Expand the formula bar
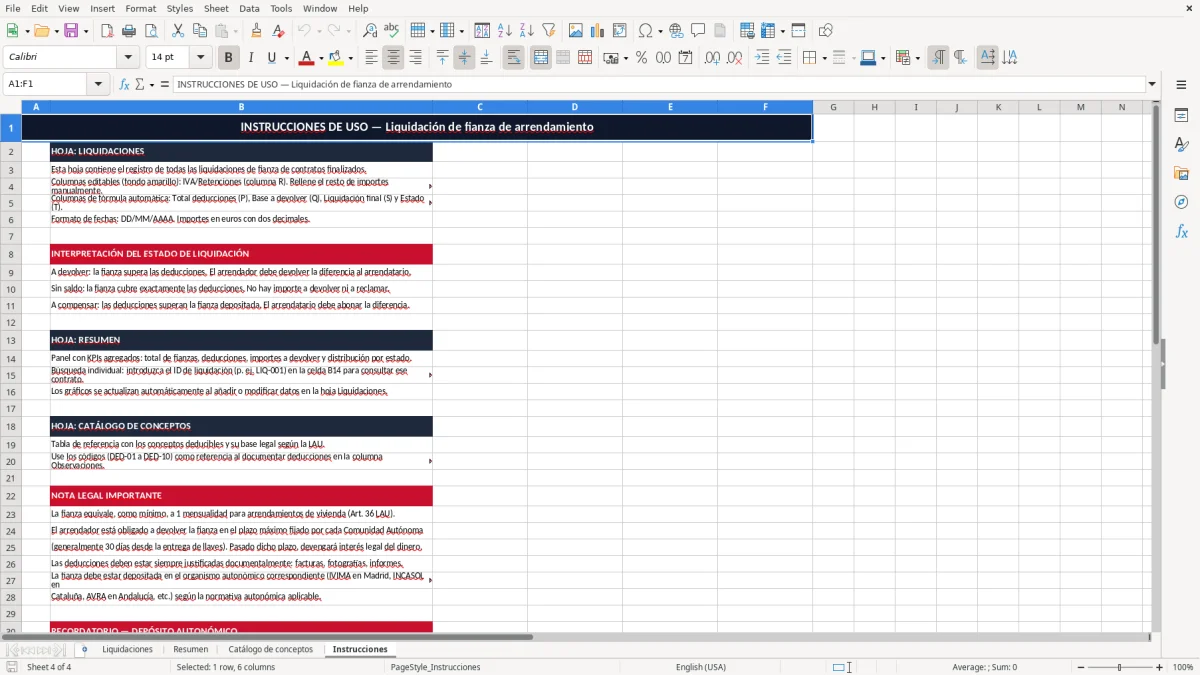Screen dimensions: 1200x675 pyautogui.click(x=1153, y=84)
